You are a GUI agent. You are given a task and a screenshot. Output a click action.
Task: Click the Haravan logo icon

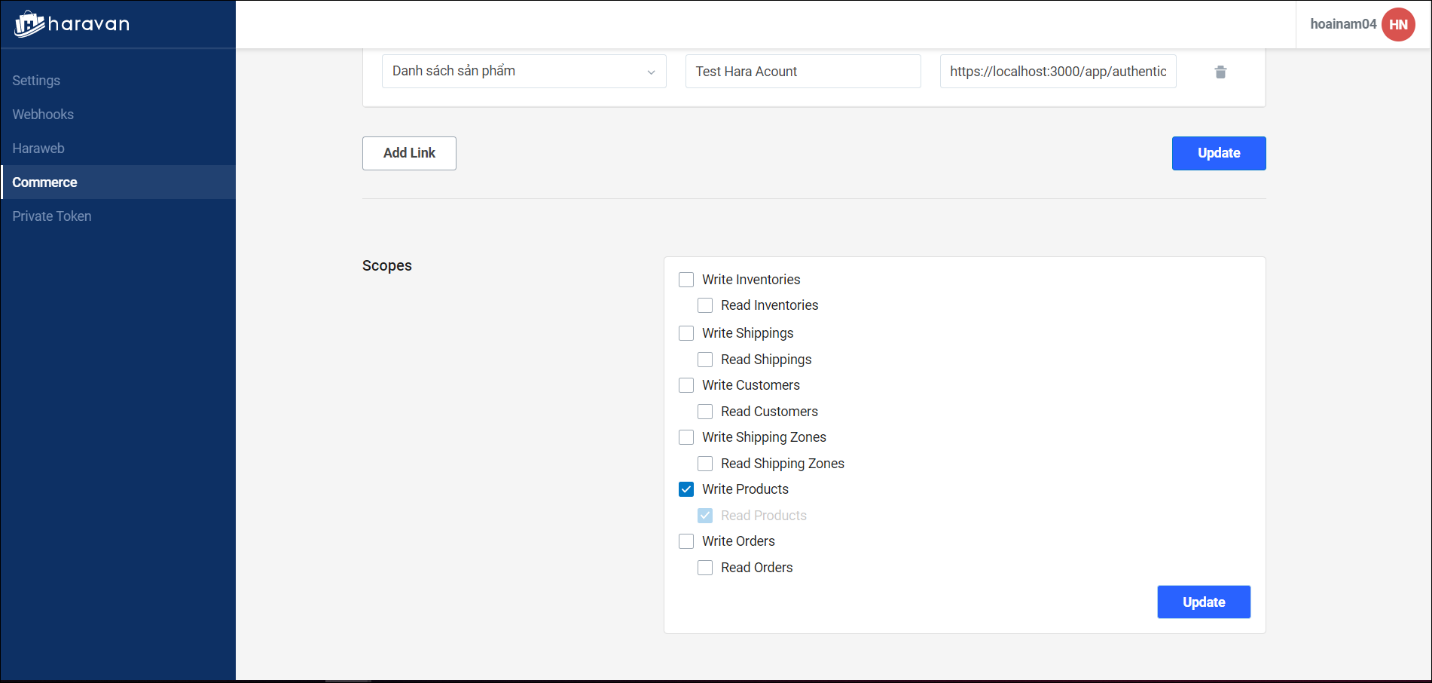click(30, 24)
